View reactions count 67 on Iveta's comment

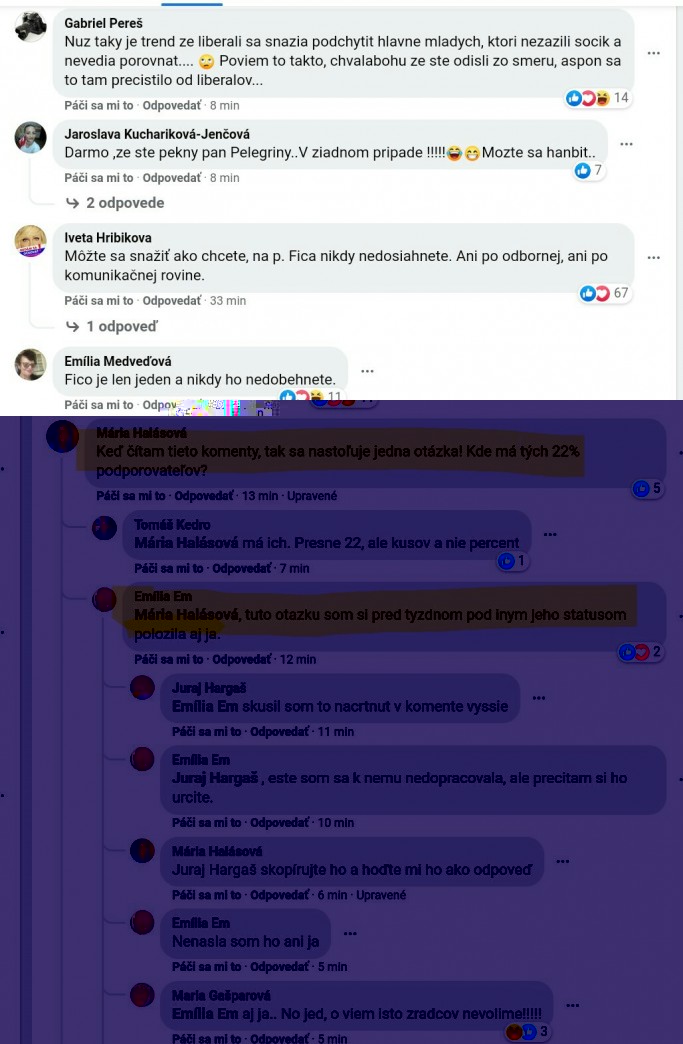[604, 293]
